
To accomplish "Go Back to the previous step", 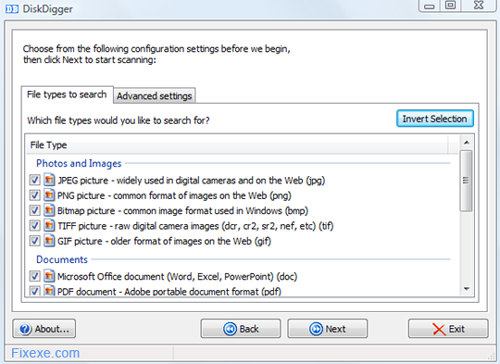I will (x=241, y=329).
